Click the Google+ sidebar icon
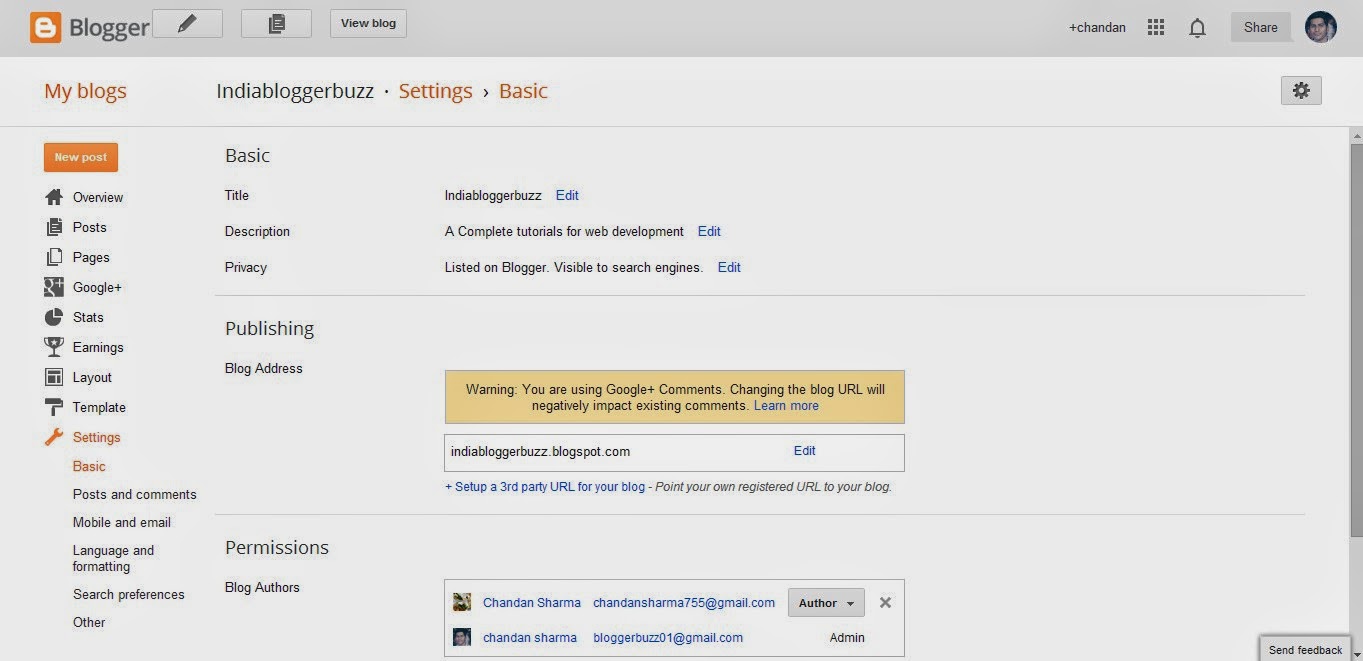This screenshot has width=1363, height=661. coord(54,287)
